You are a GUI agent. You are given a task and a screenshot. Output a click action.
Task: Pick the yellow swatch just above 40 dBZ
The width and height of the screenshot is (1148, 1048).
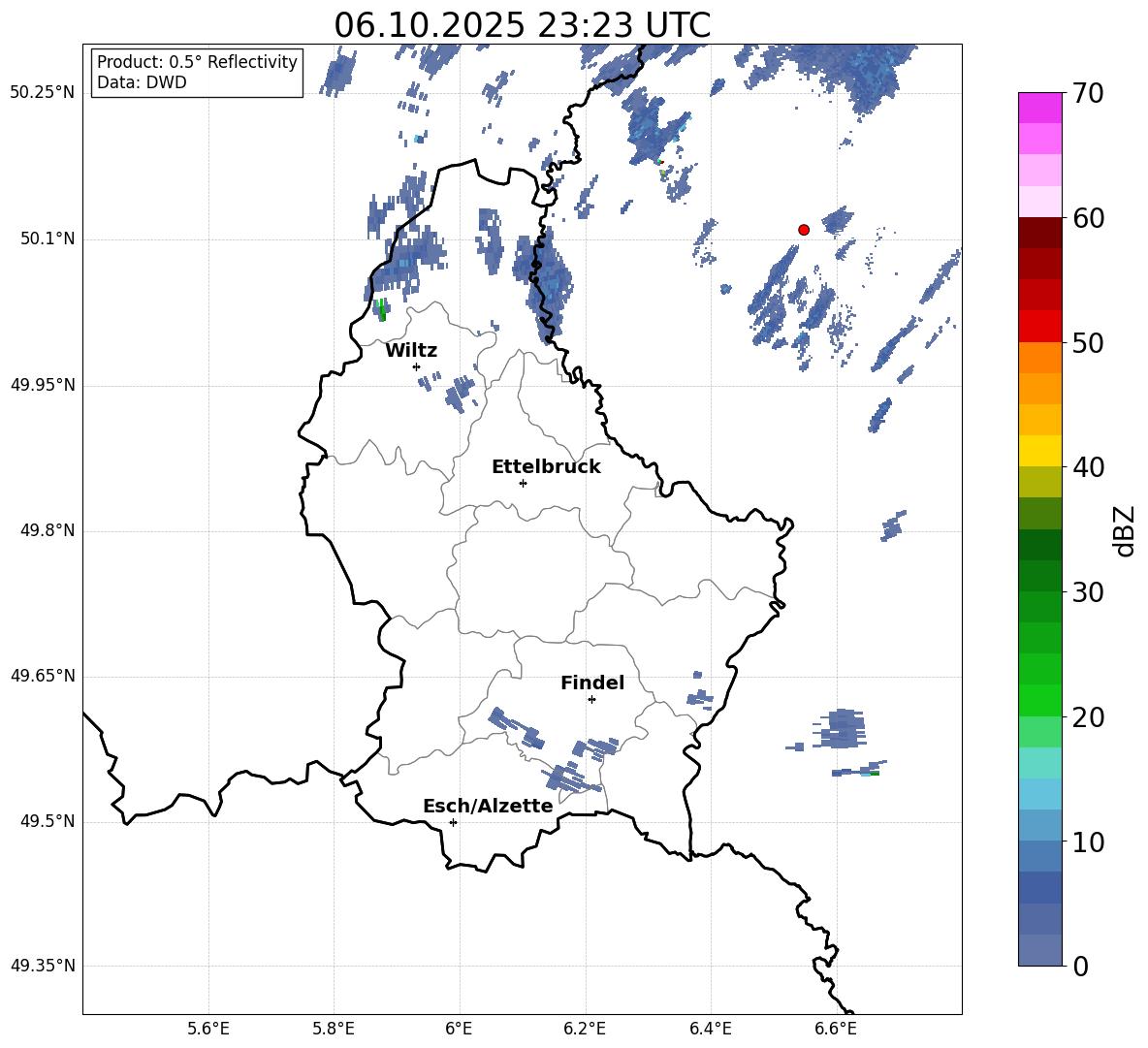(1039, 451)
